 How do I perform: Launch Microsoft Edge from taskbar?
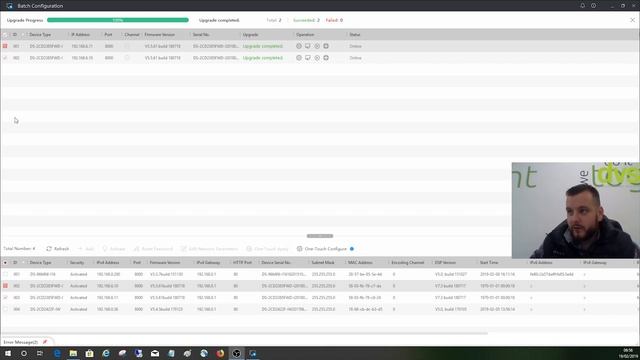(x=57, y=353)
